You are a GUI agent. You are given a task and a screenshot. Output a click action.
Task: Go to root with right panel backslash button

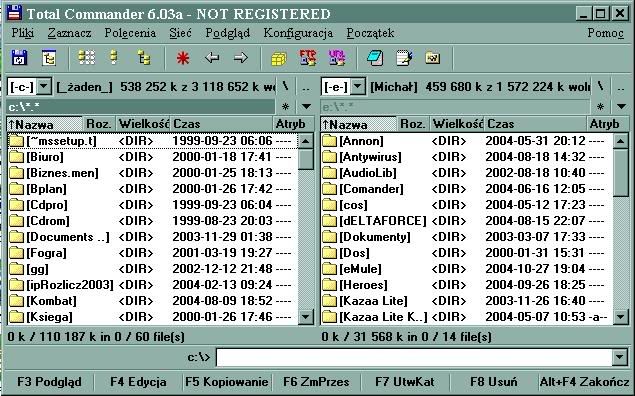600,86
